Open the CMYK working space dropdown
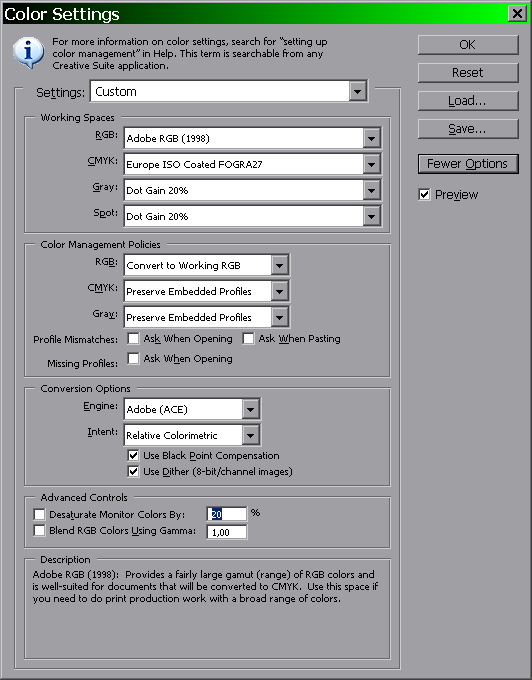Image resolution: width=532 pixels, height=680 pixels. pyautogui.click(x=252, y=164)
